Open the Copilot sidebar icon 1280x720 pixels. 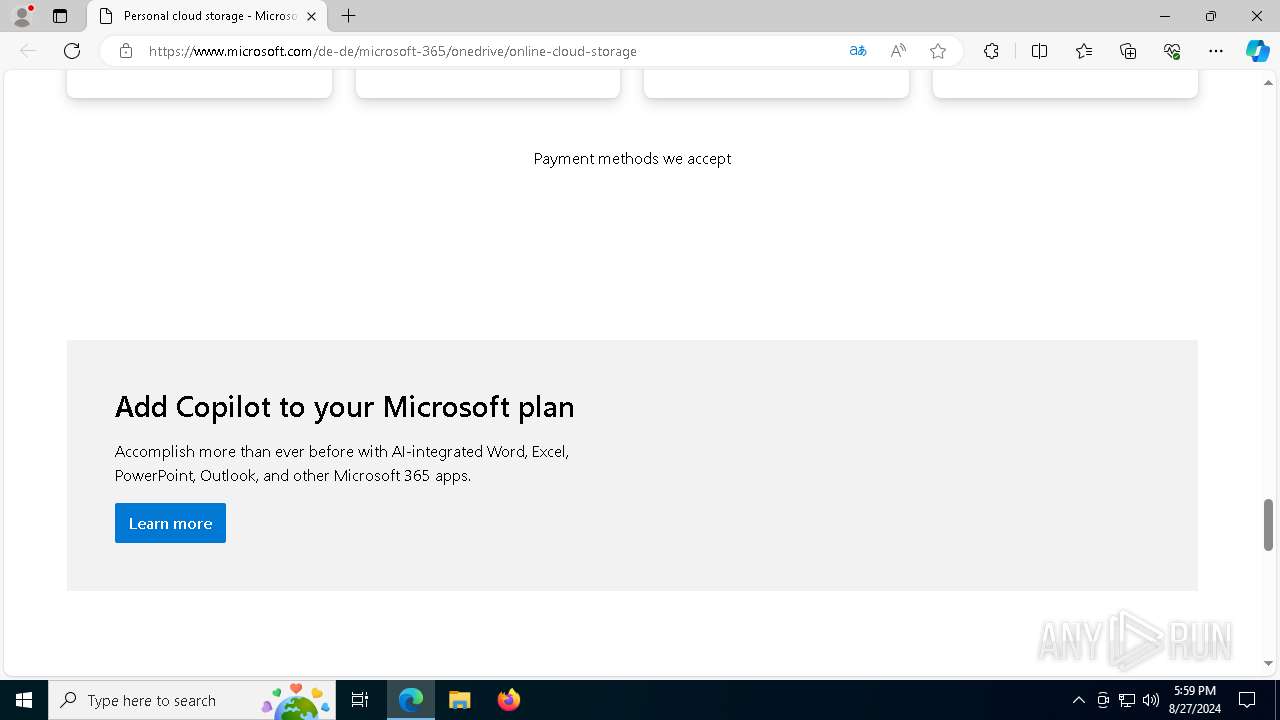1257,51
